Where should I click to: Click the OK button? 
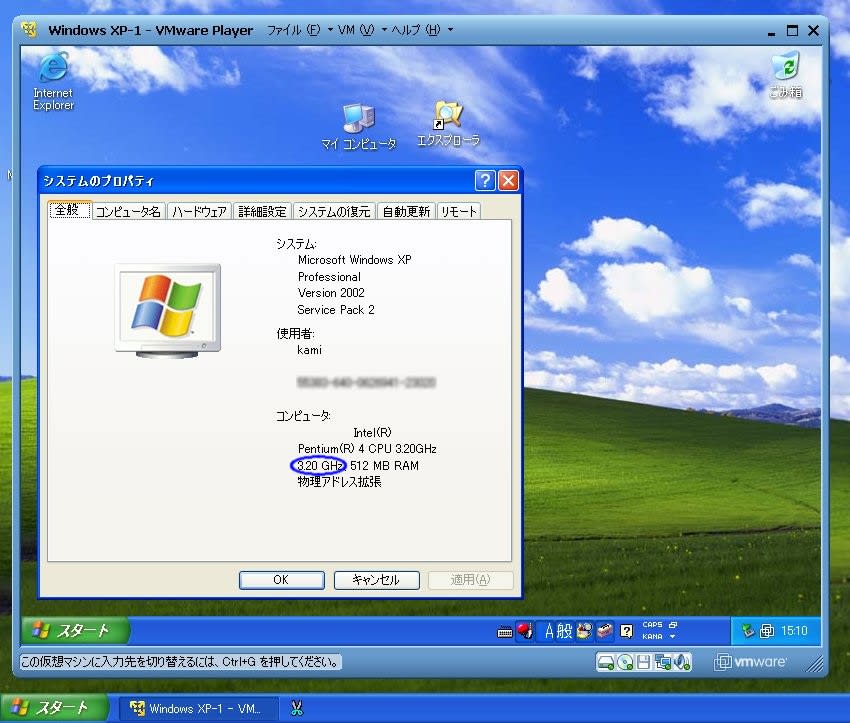click(281, 580)
